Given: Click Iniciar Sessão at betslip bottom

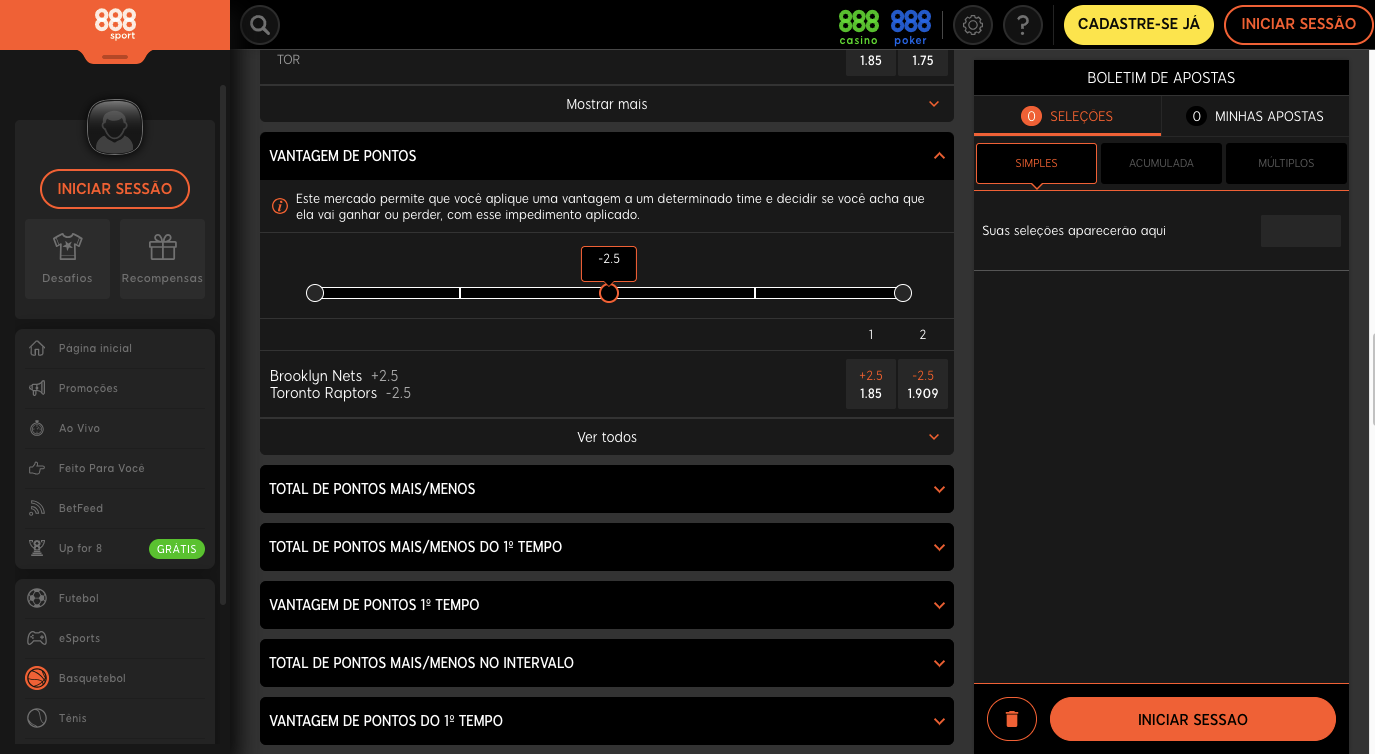Looking at the screenshot, I should [1193, 719].
